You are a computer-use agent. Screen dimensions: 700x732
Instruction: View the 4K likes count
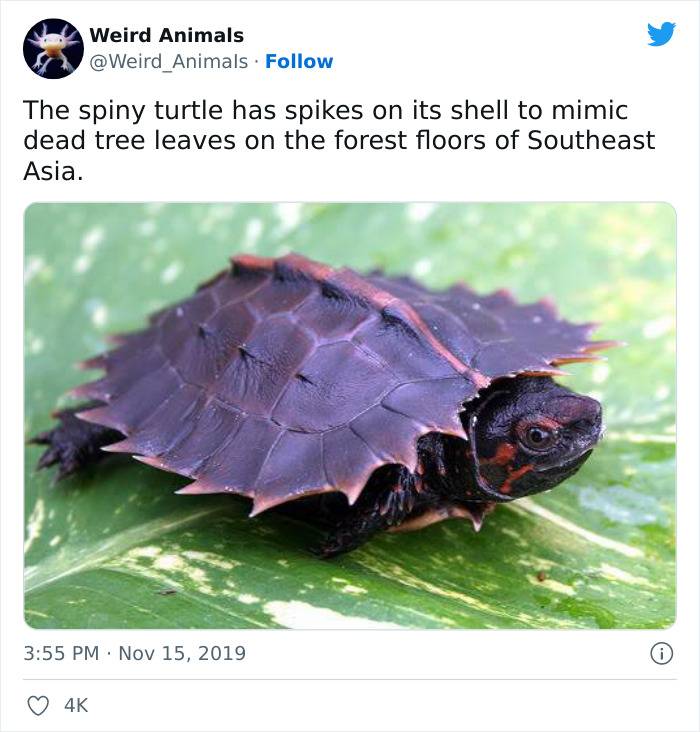[x=76, y=705]
